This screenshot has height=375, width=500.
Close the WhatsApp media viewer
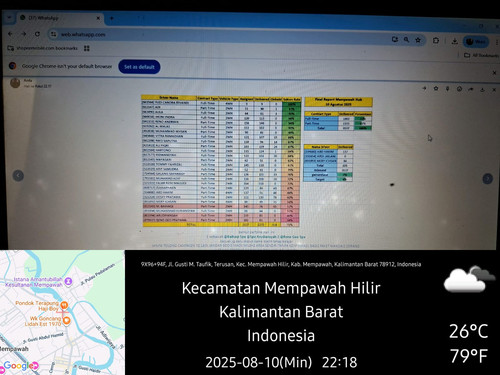pos(494,90)
